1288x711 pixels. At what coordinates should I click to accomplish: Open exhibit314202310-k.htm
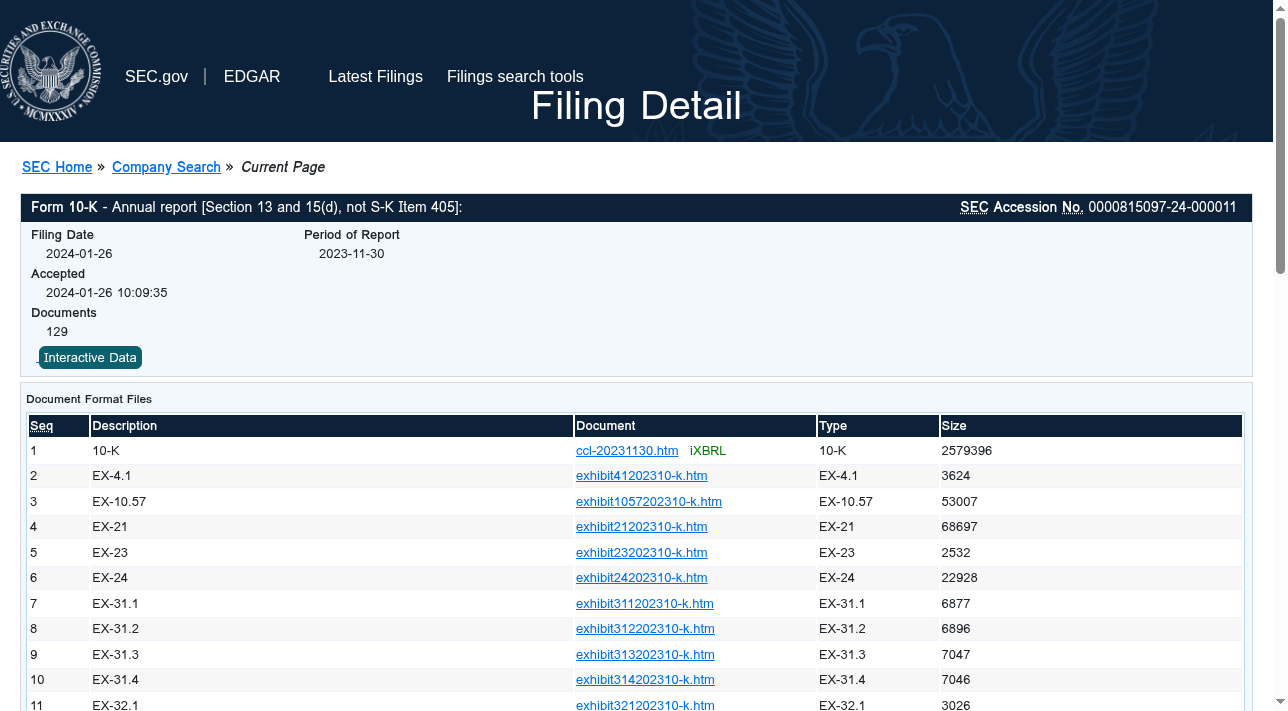pyautogui.click(x=645, y=680)
